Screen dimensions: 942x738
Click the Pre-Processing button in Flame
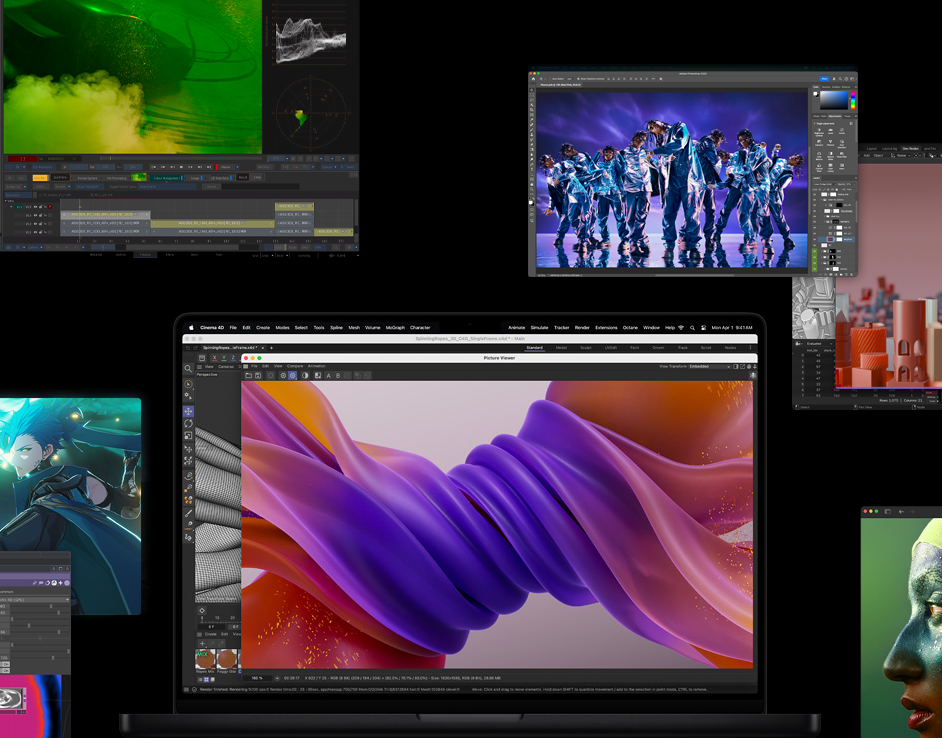click(117, 178)
